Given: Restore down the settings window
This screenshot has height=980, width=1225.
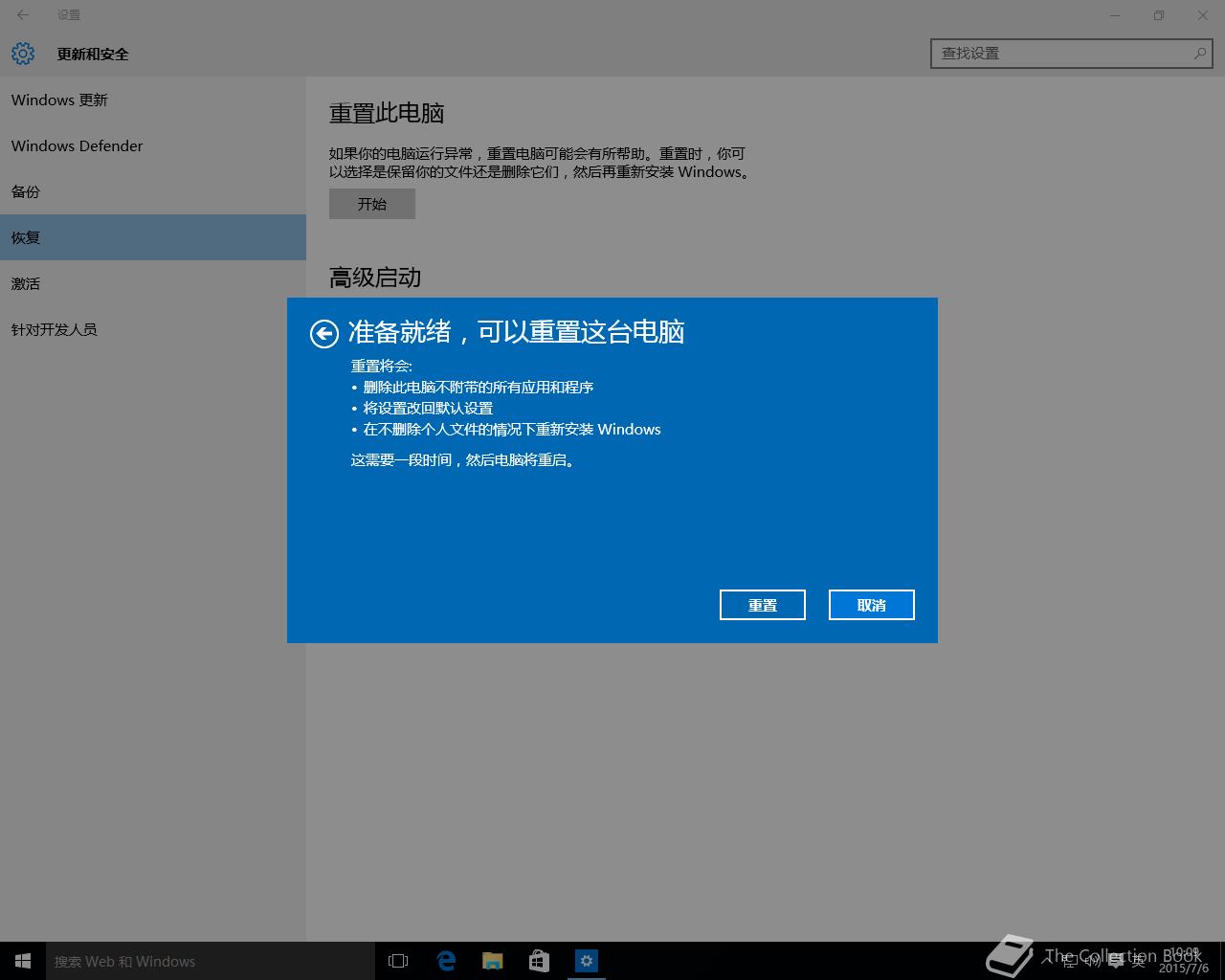Looking at the screenshot, I should pos(1159,14).
